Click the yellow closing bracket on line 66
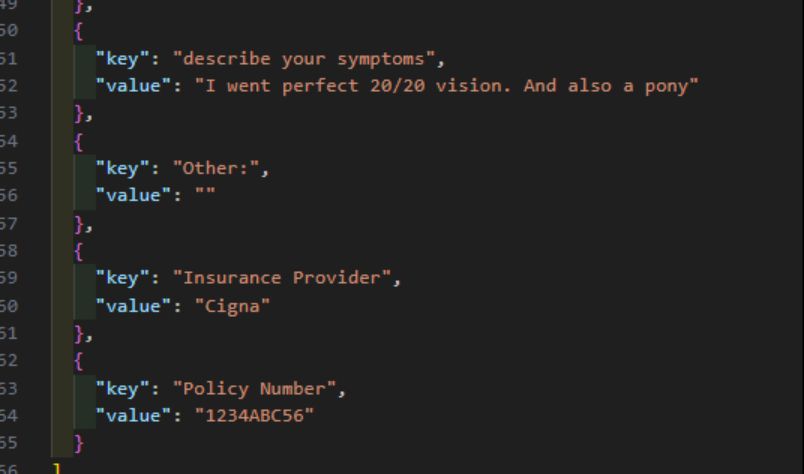Viewport: 804px width, 474px height. (x=57, y=468)
